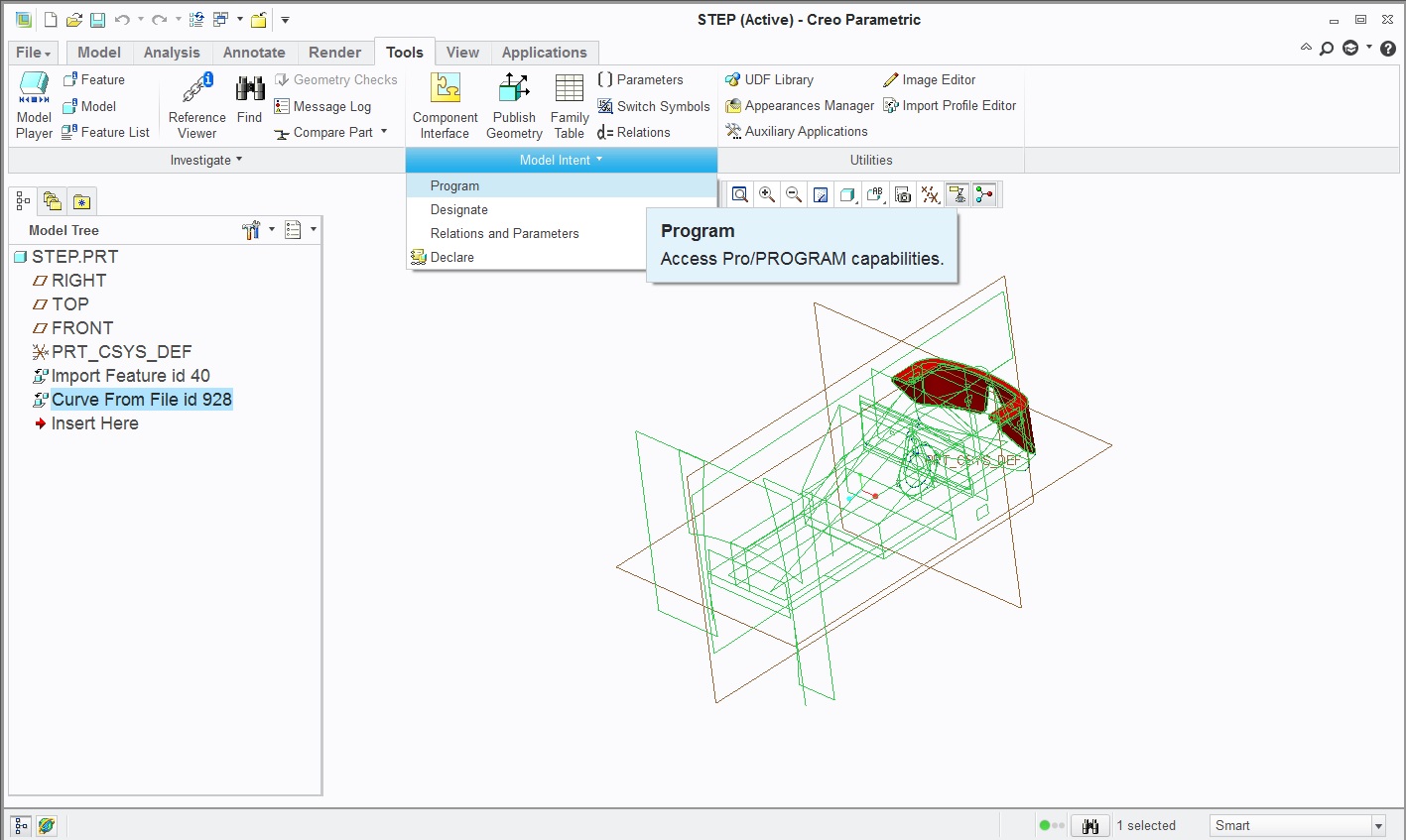Open the Appearances Manager
This screenshot has width=1406, height=840.
tap(800, 105)
